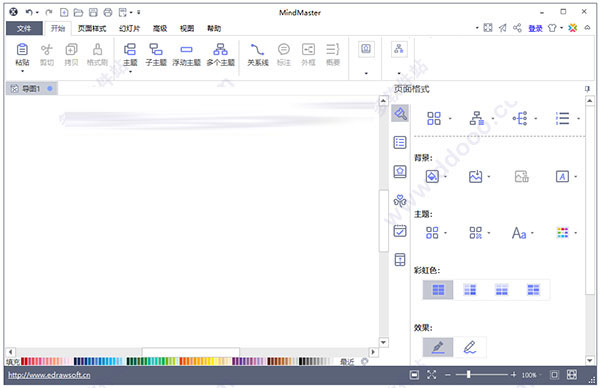This screenshot has width=600, height=388.
Task: Open the theme font (Aa) dropdown
Action: pyautogui.click(x=532, y=233)
